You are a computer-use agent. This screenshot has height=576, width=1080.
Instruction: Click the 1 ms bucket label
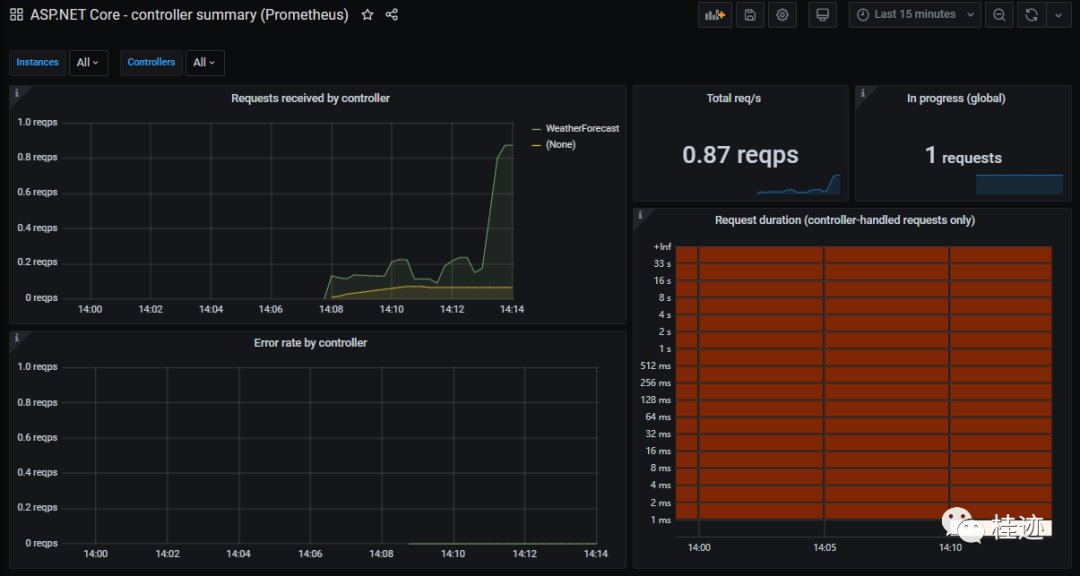[661, 520]
